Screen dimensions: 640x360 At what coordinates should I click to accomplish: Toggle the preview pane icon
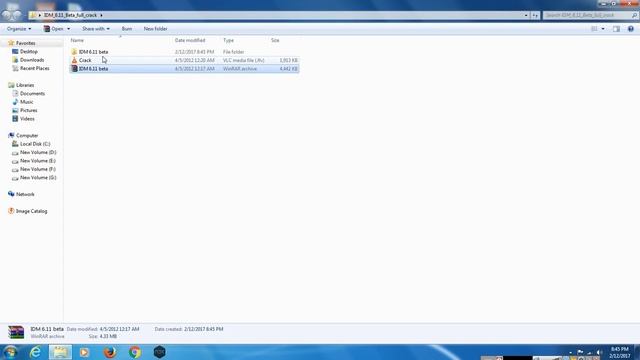tap(616, 29)
